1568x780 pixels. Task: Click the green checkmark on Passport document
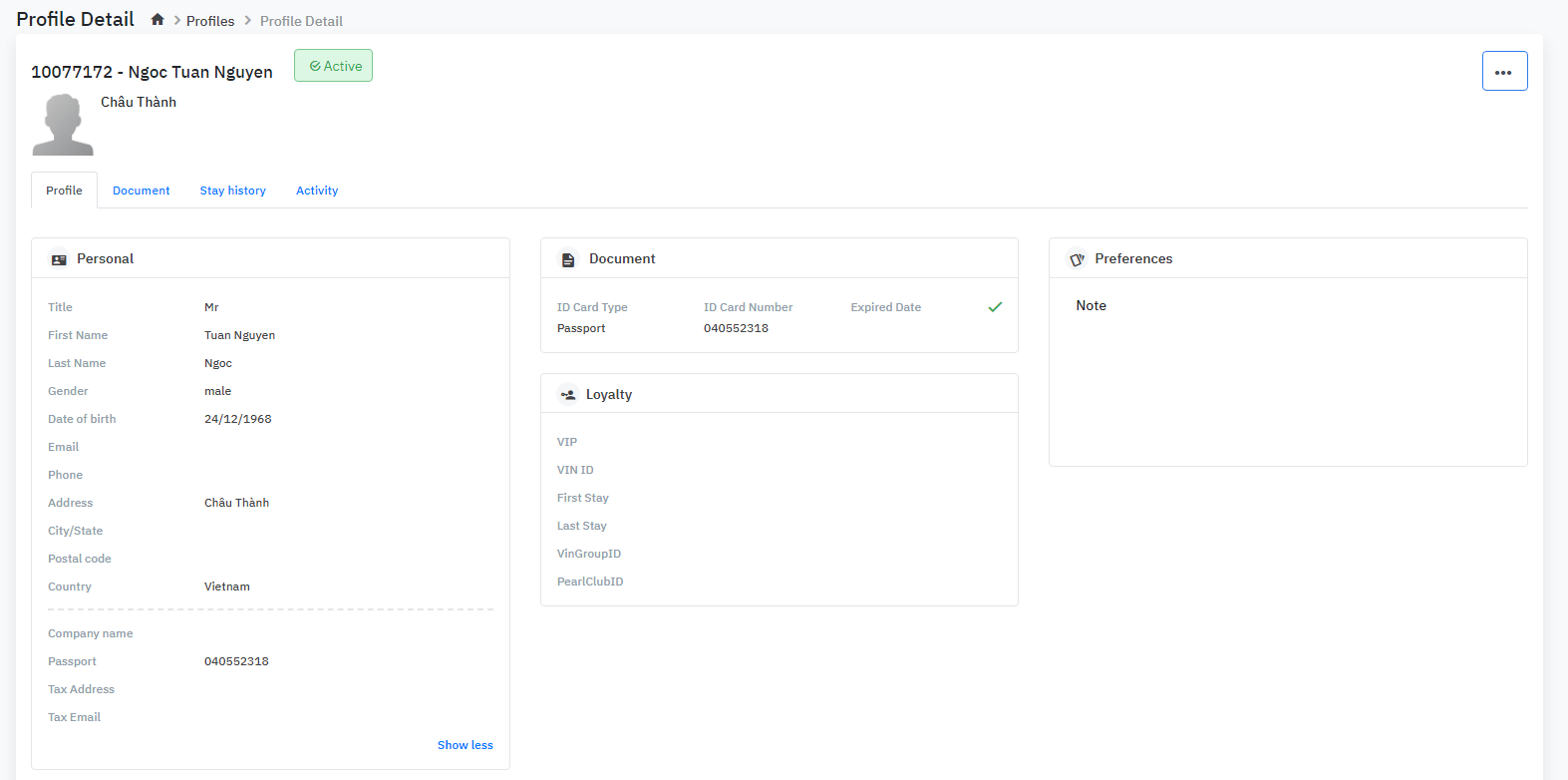995,307
